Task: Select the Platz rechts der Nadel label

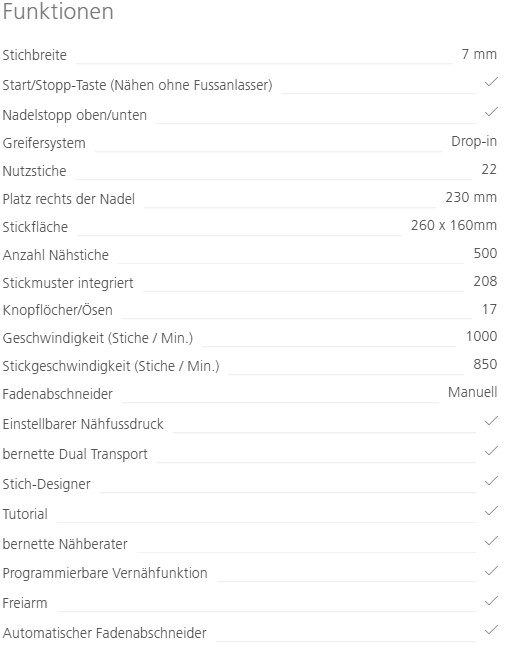Action: [x=69, y=199]
